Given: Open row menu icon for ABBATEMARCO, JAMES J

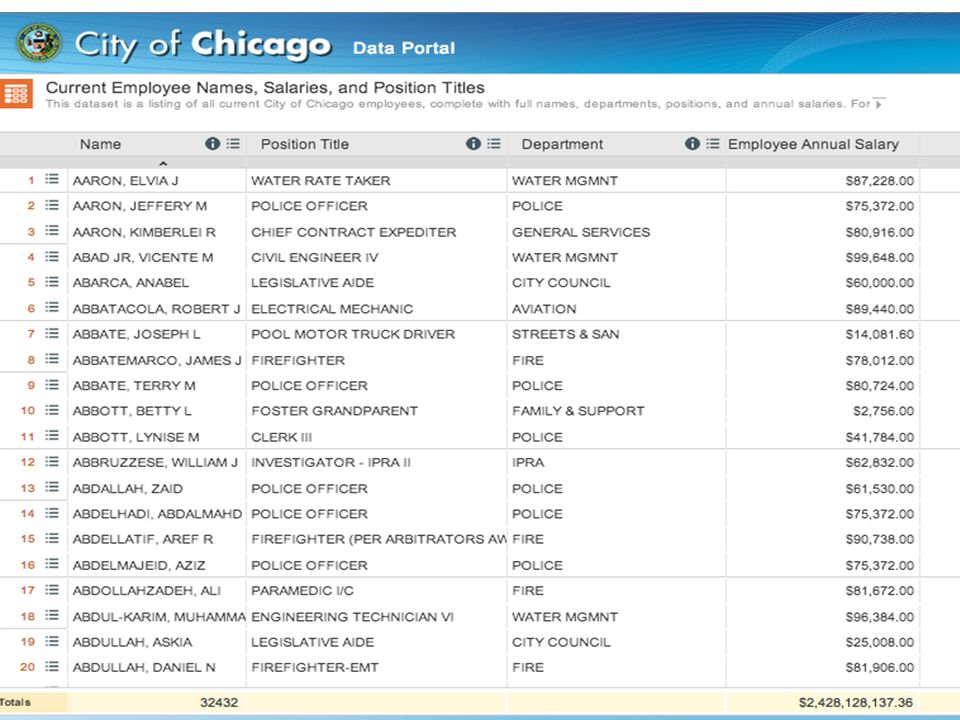Looking at the screenshot, I should [52, 359].
